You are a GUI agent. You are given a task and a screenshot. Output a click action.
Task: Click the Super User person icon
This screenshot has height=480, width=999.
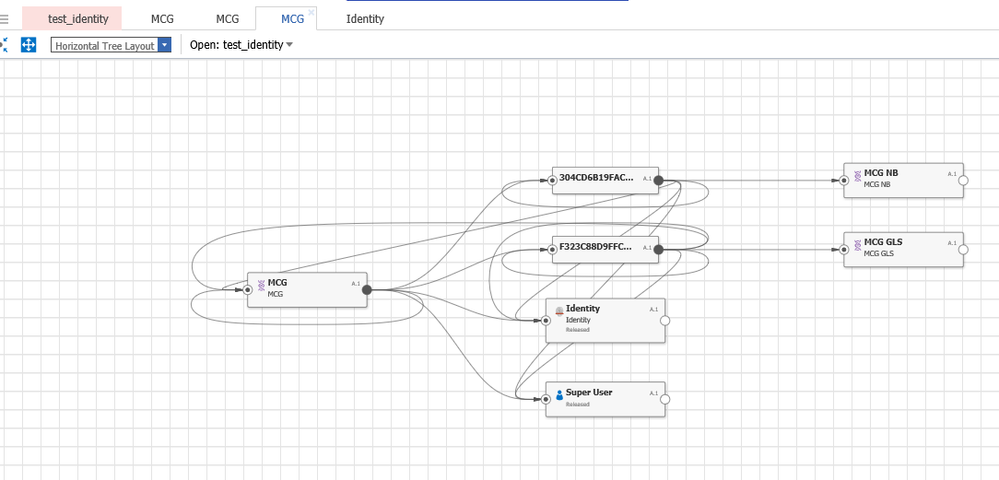point(559,394)
